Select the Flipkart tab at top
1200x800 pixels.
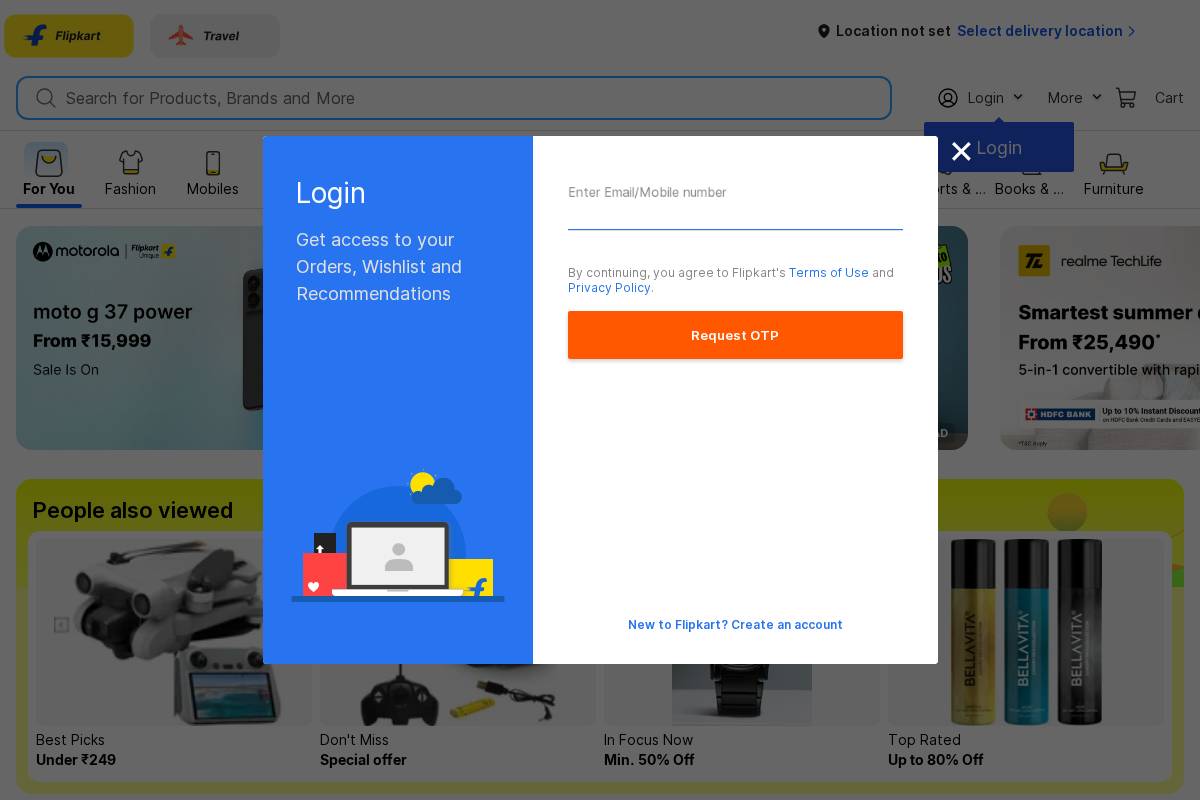(69, 36)
